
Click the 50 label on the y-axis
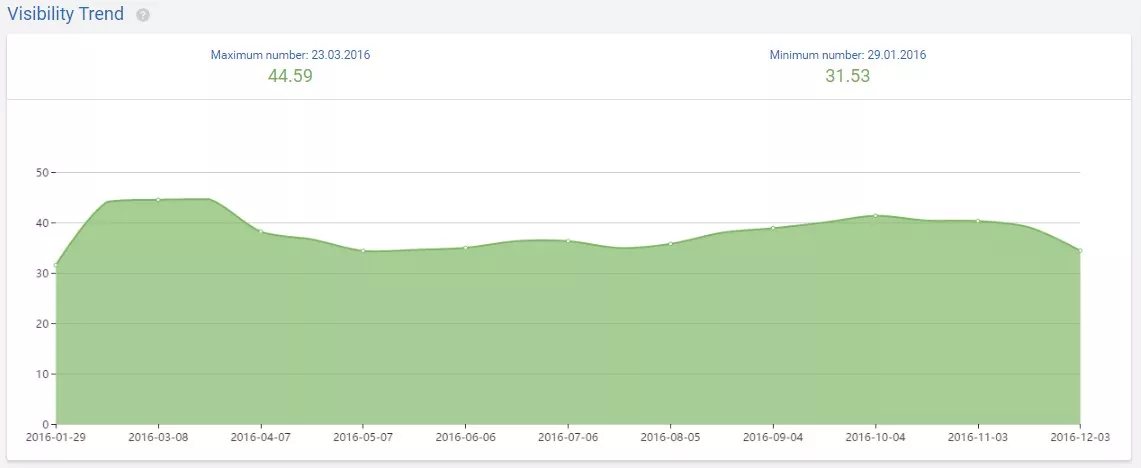pyautogui.click(x=41, y=172)
